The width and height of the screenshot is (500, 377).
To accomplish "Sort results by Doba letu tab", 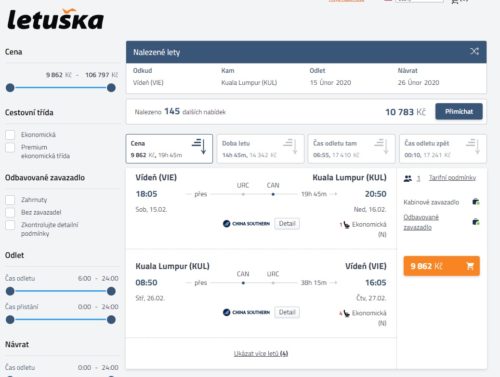I will [x=260, y=149].
